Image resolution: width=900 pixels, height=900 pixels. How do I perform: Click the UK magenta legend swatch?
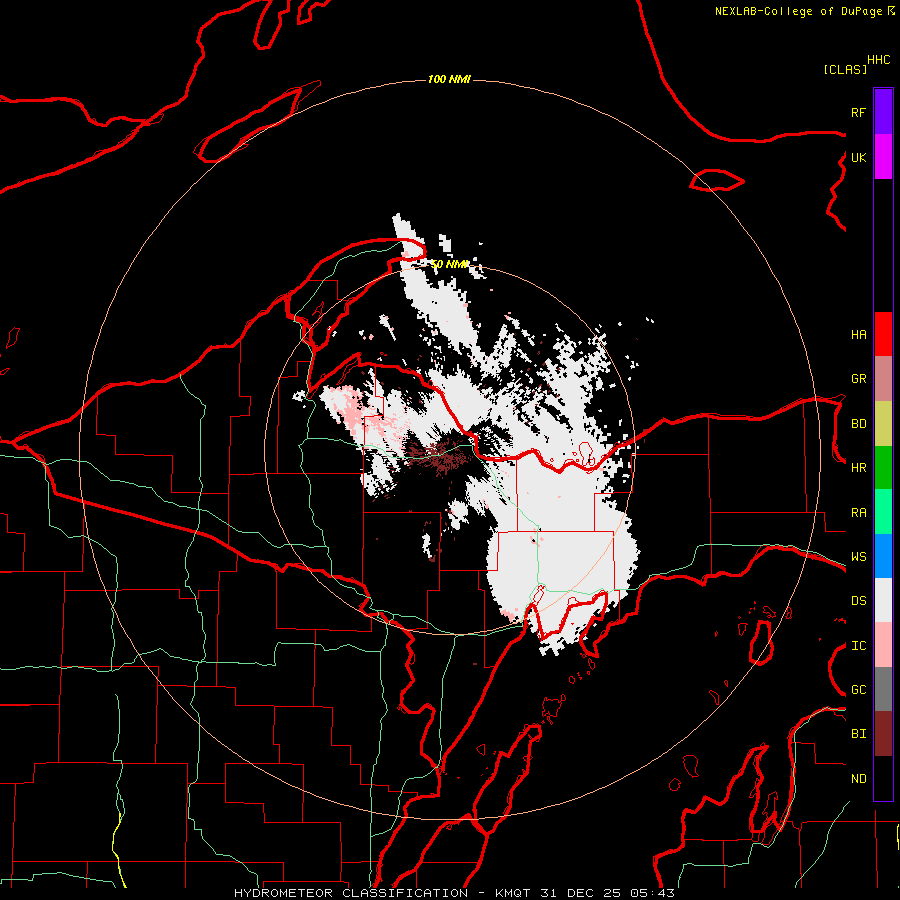883,157
